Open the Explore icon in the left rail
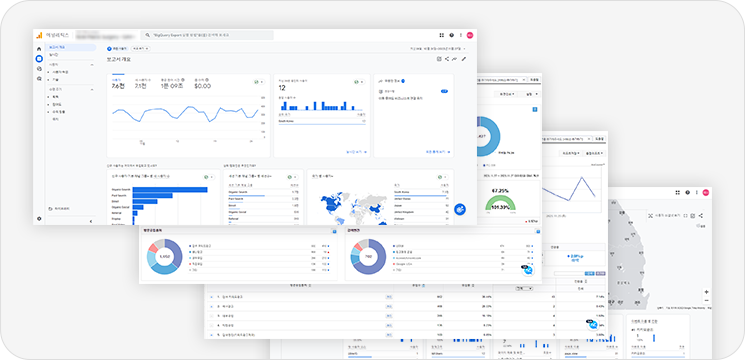 [39, 68]
